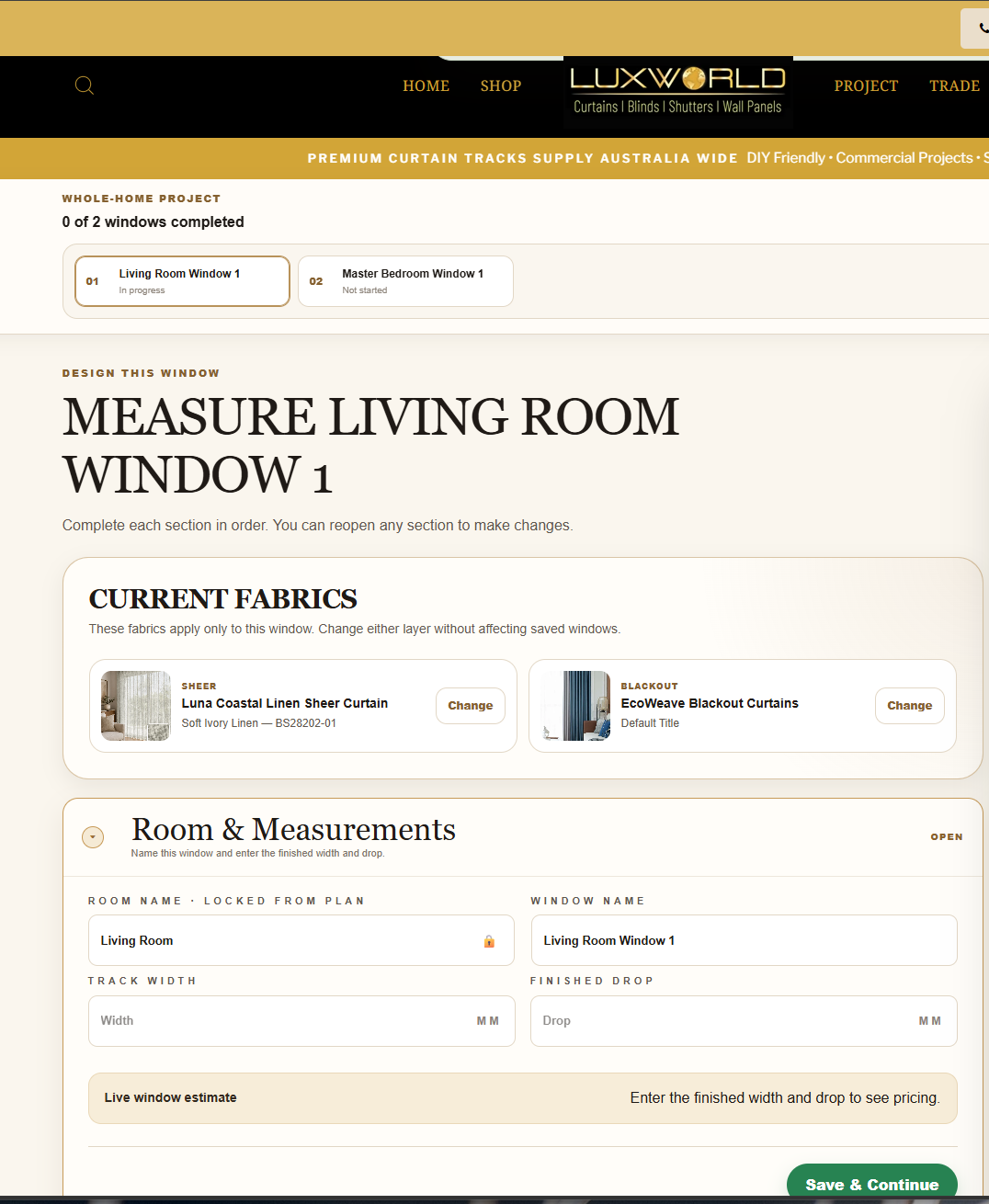Open the PROJECT menu item
Screen dimensions: 989x1204
tap(866, 85)
